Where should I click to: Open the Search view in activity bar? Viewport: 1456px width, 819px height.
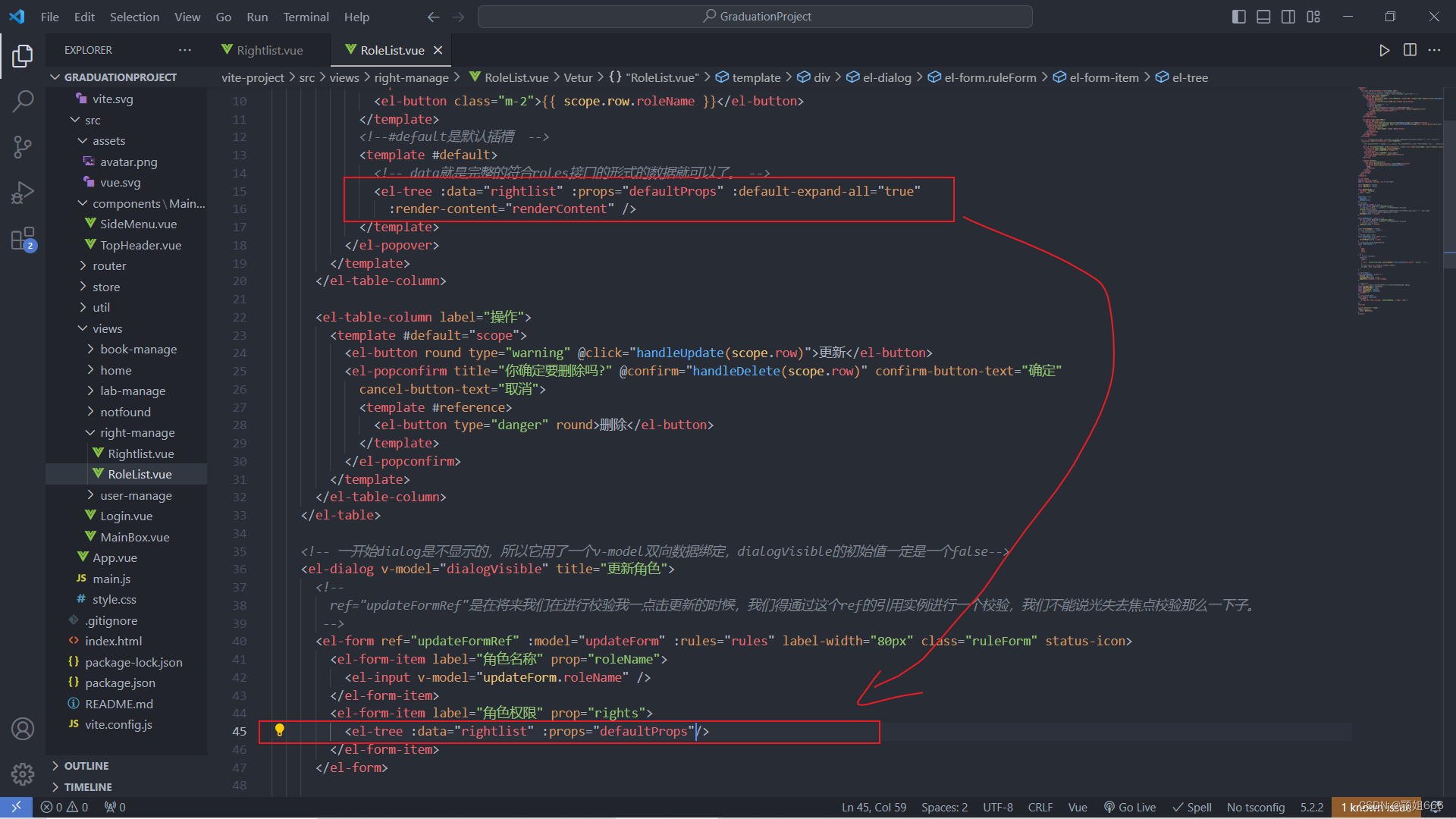pyautogui.click(x=23, y=100)
